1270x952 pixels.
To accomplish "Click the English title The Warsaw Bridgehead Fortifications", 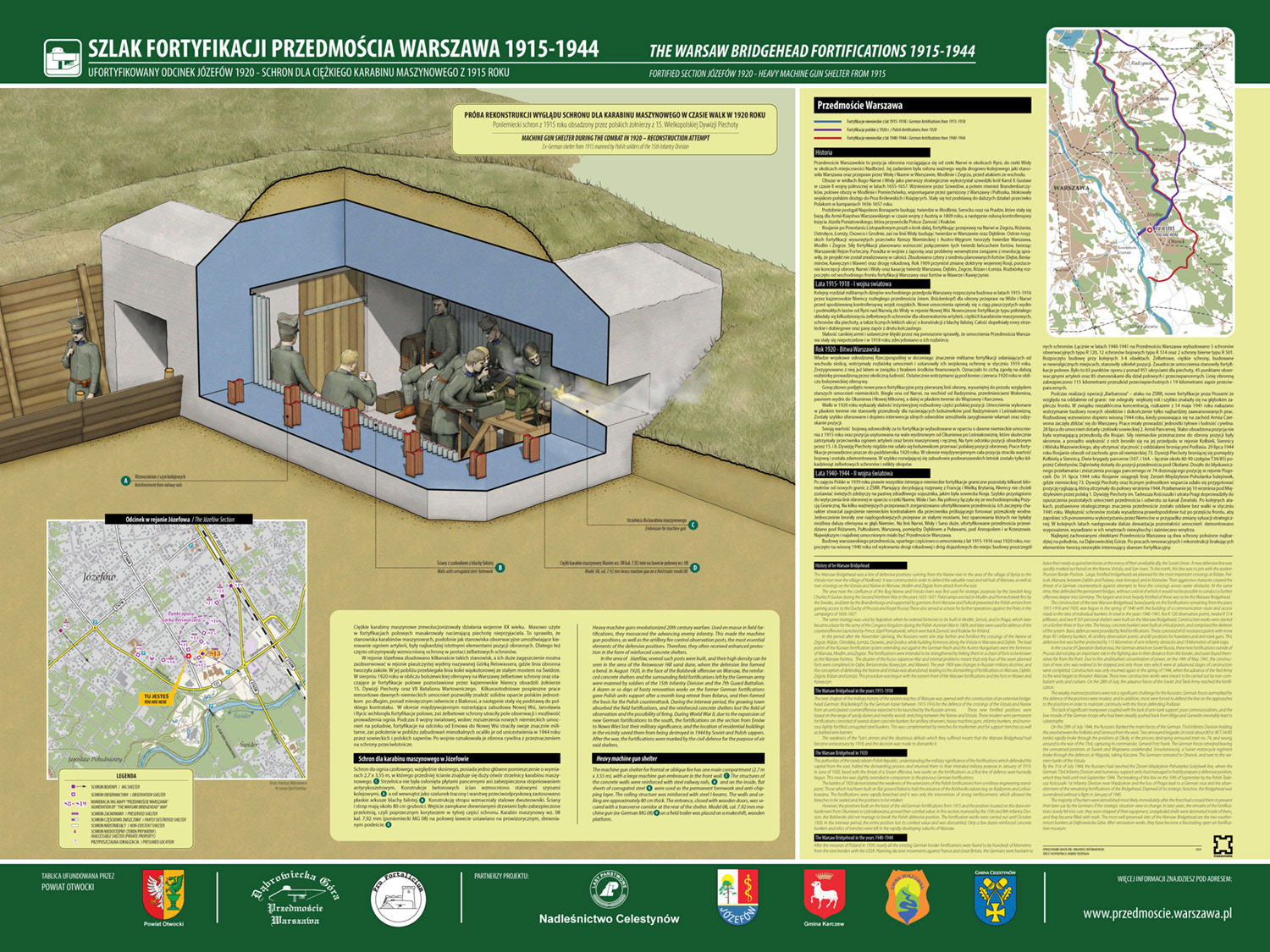I will point(812,51).
